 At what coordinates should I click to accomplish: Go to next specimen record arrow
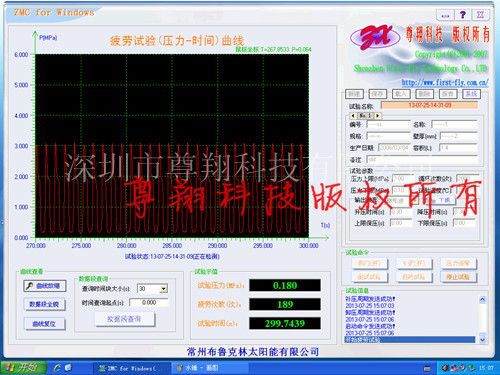point(377,116)
